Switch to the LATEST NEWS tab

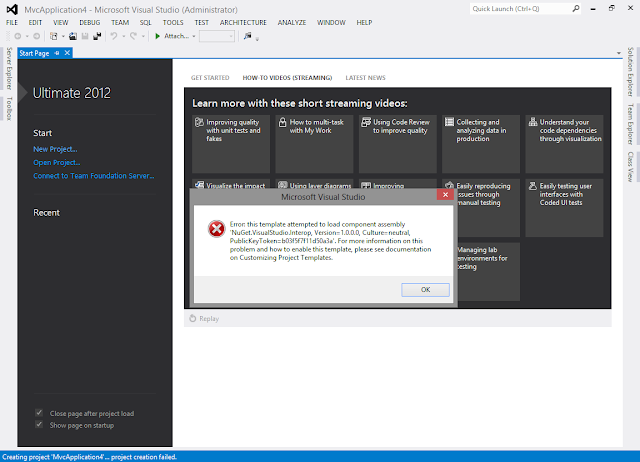(365, 78)
